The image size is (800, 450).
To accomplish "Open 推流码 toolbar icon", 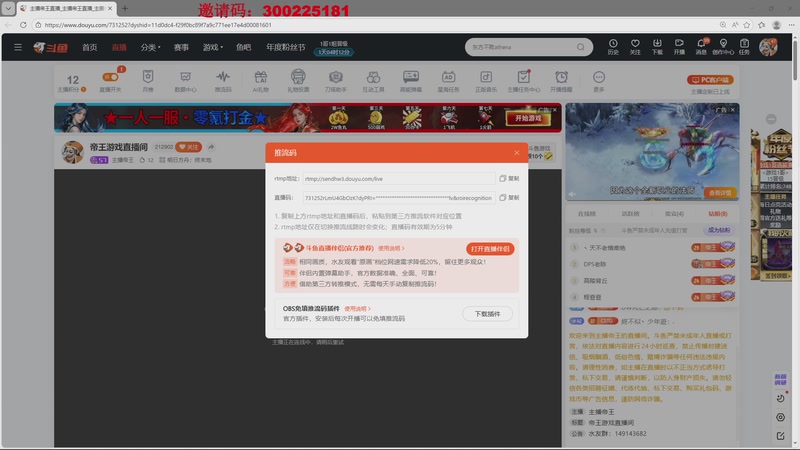I will [x=223, y=81].
